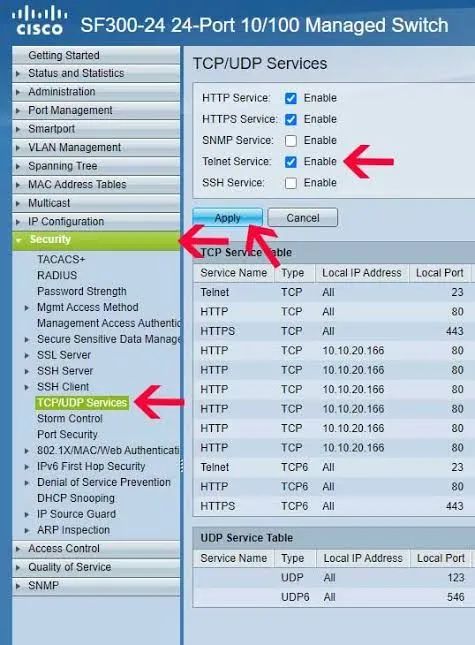Click the sidebar splitter handle dots
Screen dimensions: 475x645
coord(181,466)
